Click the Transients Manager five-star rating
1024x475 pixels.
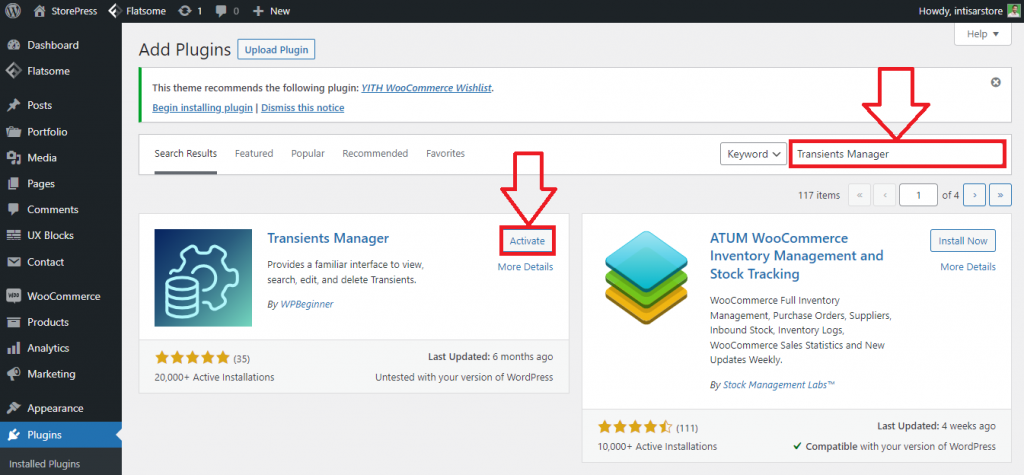coord(192,357)
